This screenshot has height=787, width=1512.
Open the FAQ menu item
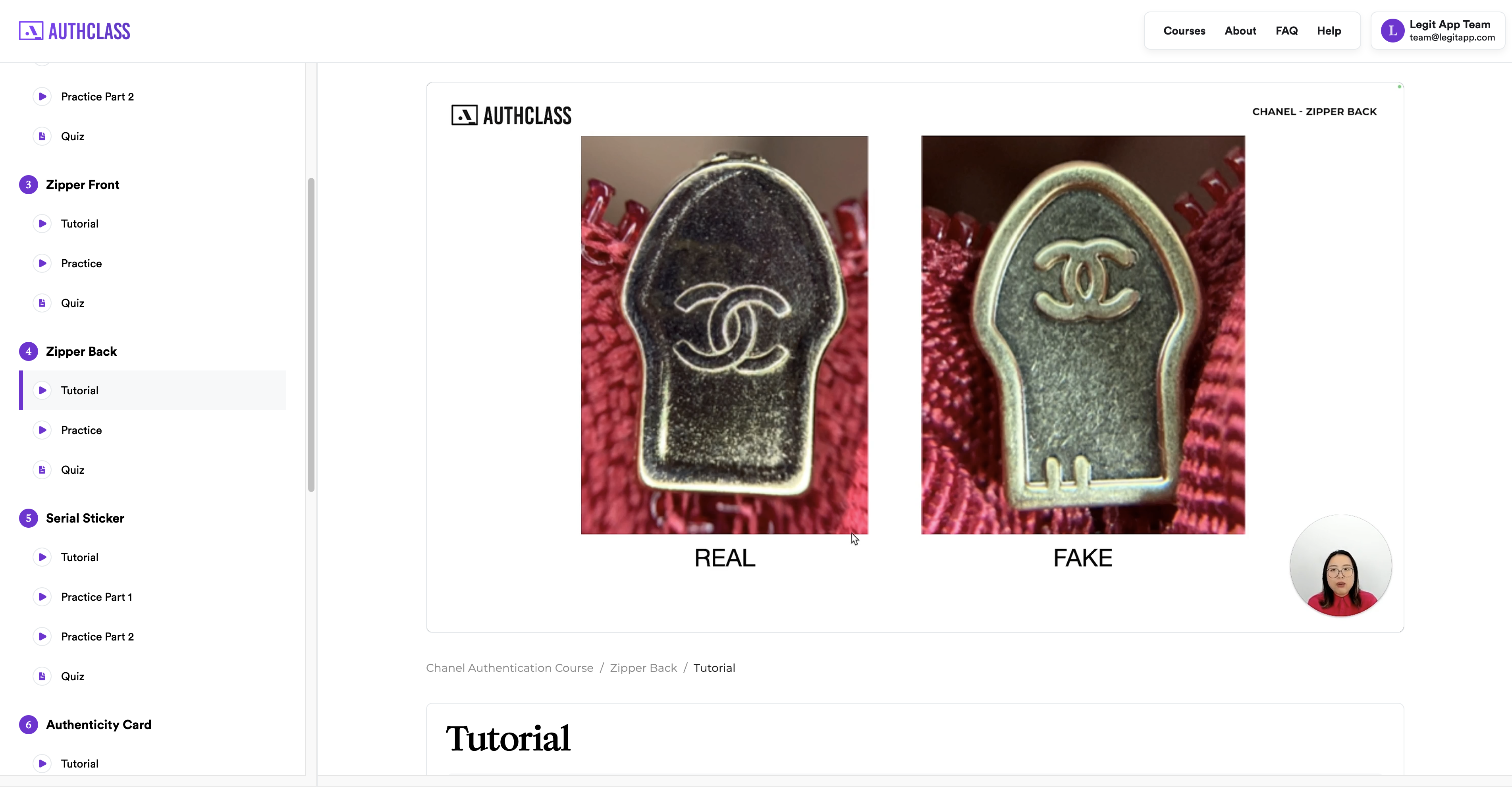point(1286,31)
